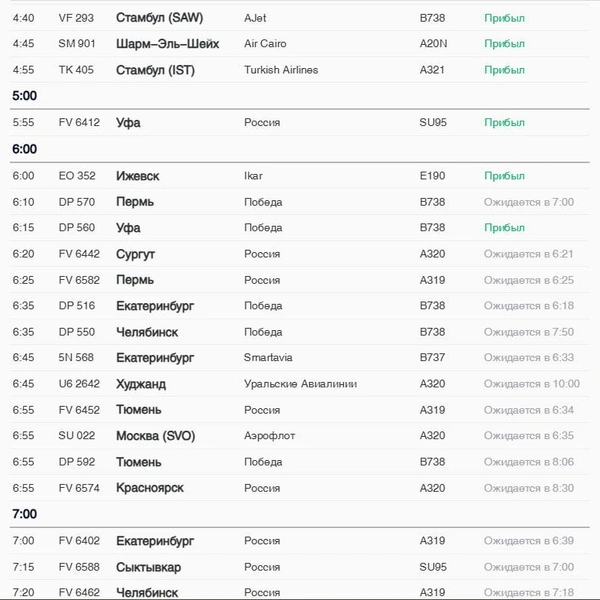Open Аэрофлот flight SU 022 Москва (SVO)
The image size is (600, 600).
(x=300, y=436)
